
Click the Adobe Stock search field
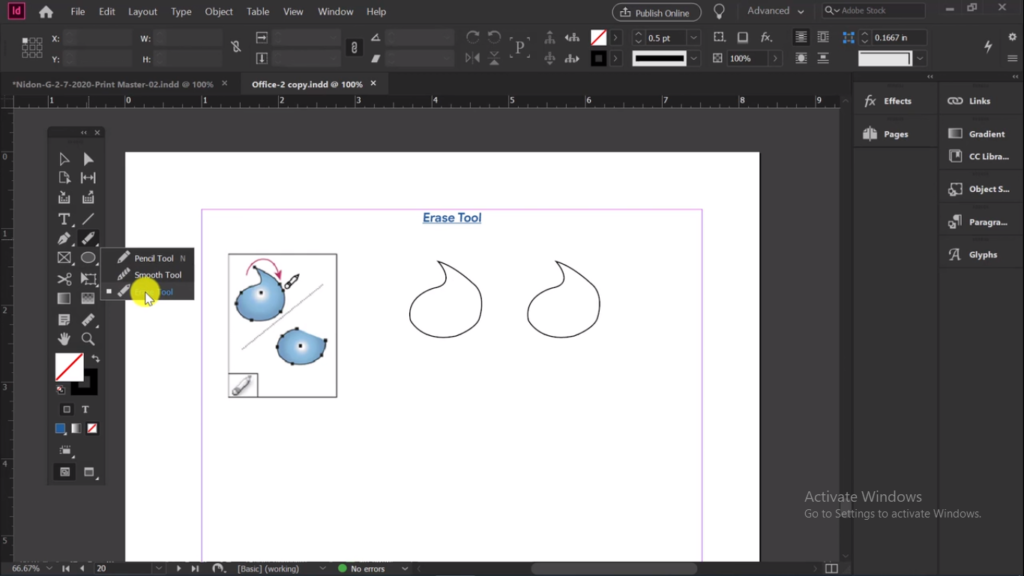(874, 11)
